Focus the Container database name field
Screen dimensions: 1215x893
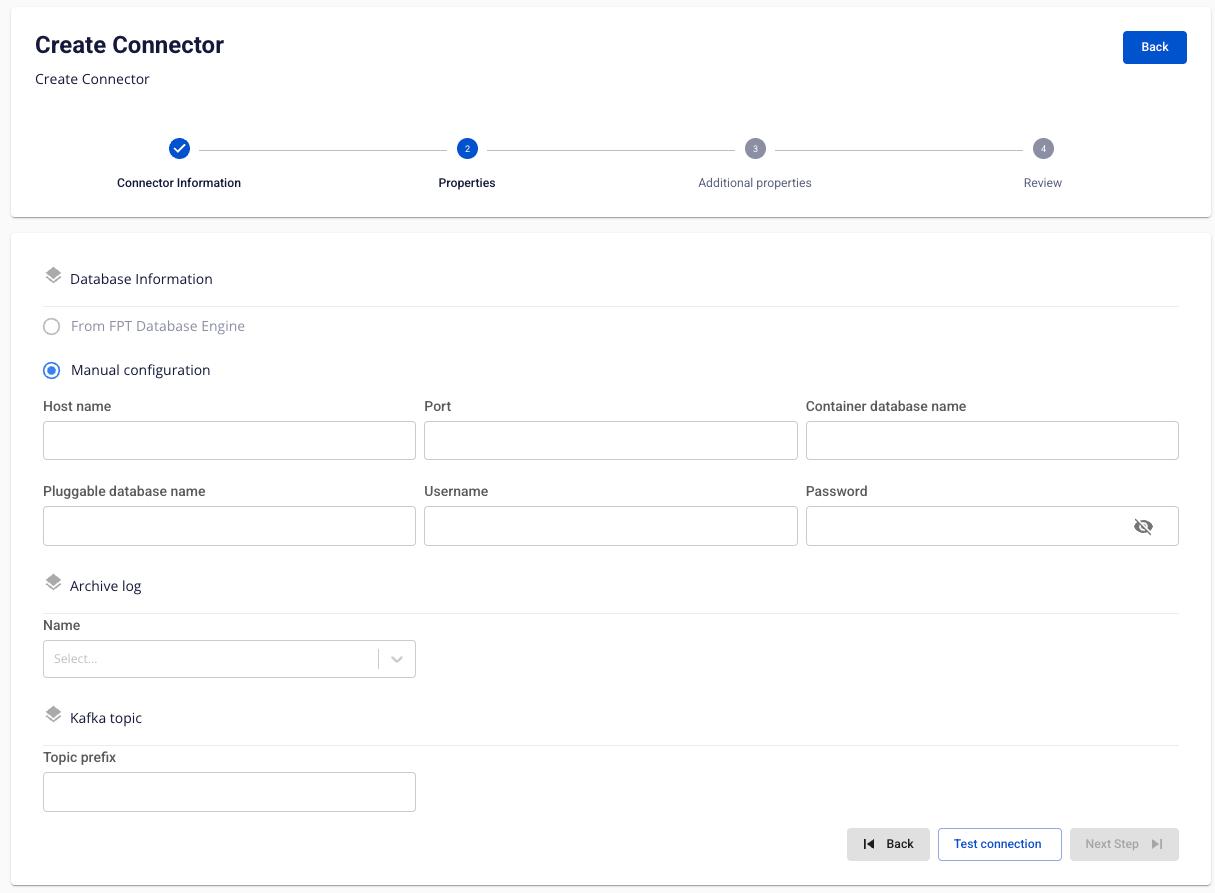(x=991, y=441)
